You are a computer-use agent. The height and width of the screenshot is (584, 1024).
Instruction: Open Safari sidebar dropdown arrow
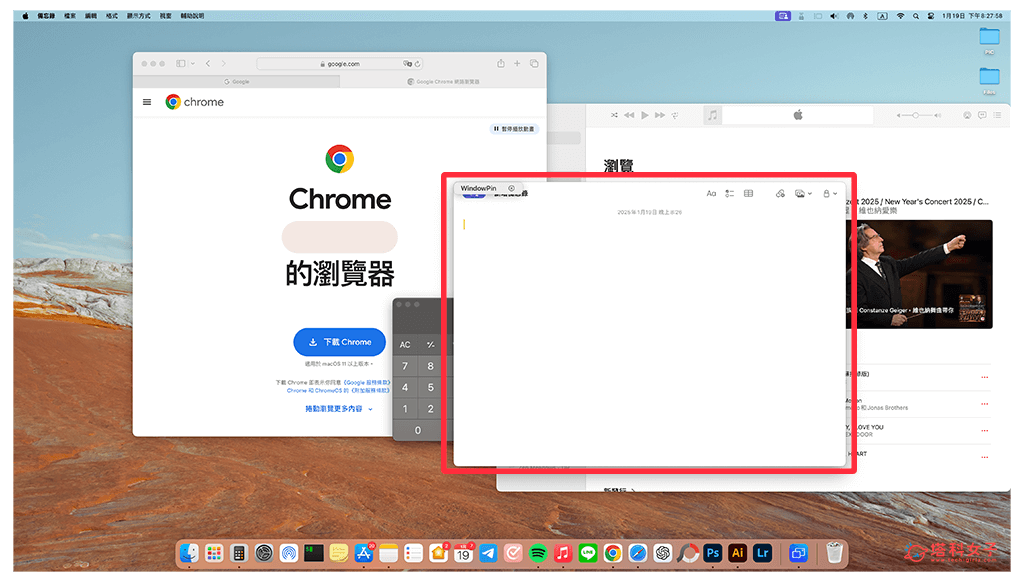pyautogui.click(x=193, y=63)
